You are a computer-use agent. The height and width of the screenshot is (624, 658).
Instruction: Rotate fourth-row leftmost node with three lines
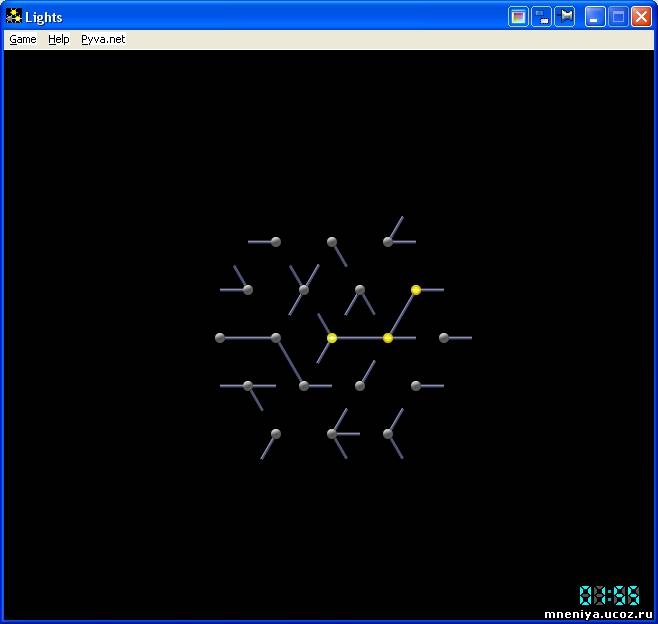248,386
